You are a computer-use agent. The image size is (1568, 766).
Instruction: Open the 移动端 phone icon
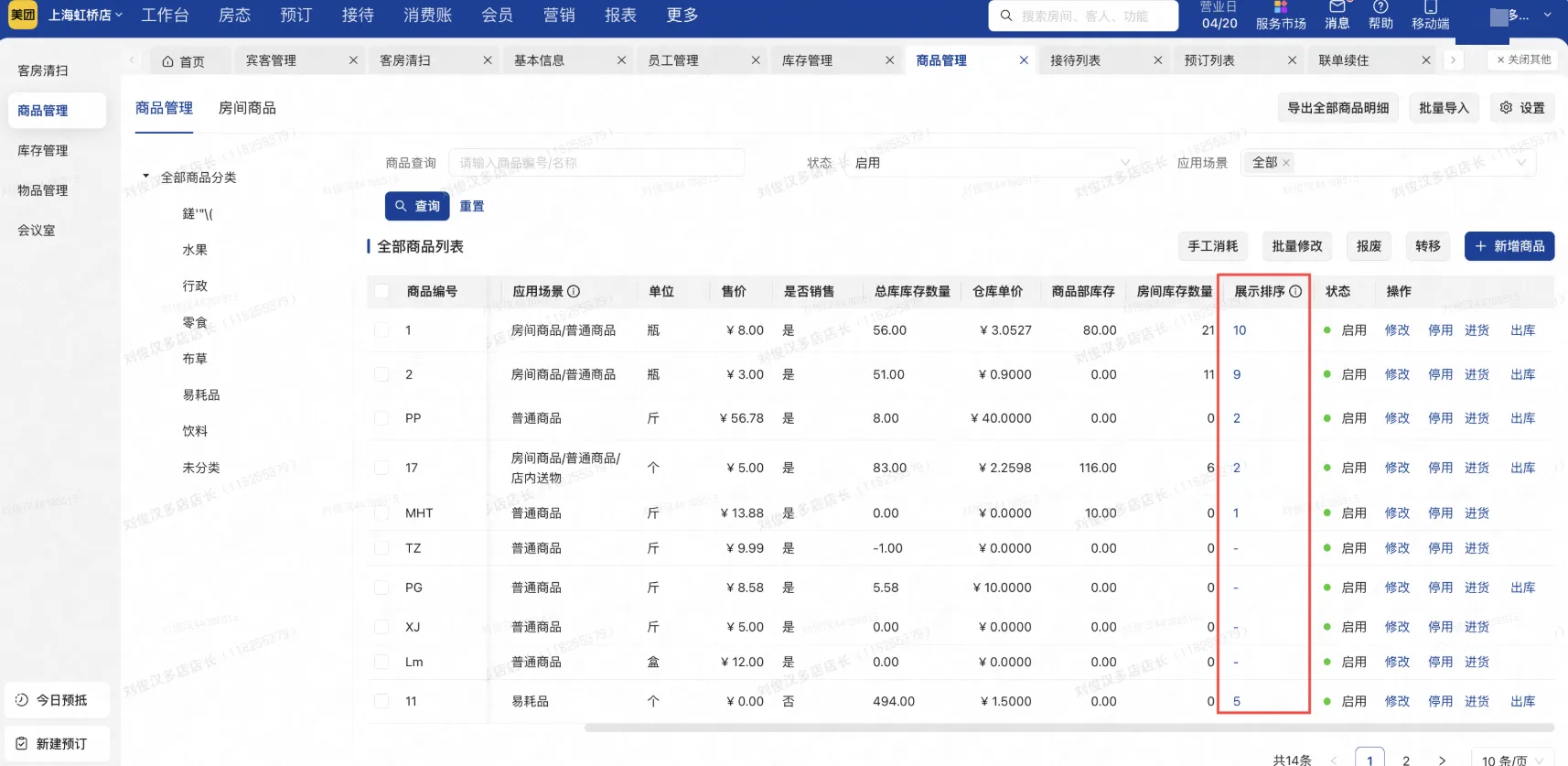(x=1430, y=7)
